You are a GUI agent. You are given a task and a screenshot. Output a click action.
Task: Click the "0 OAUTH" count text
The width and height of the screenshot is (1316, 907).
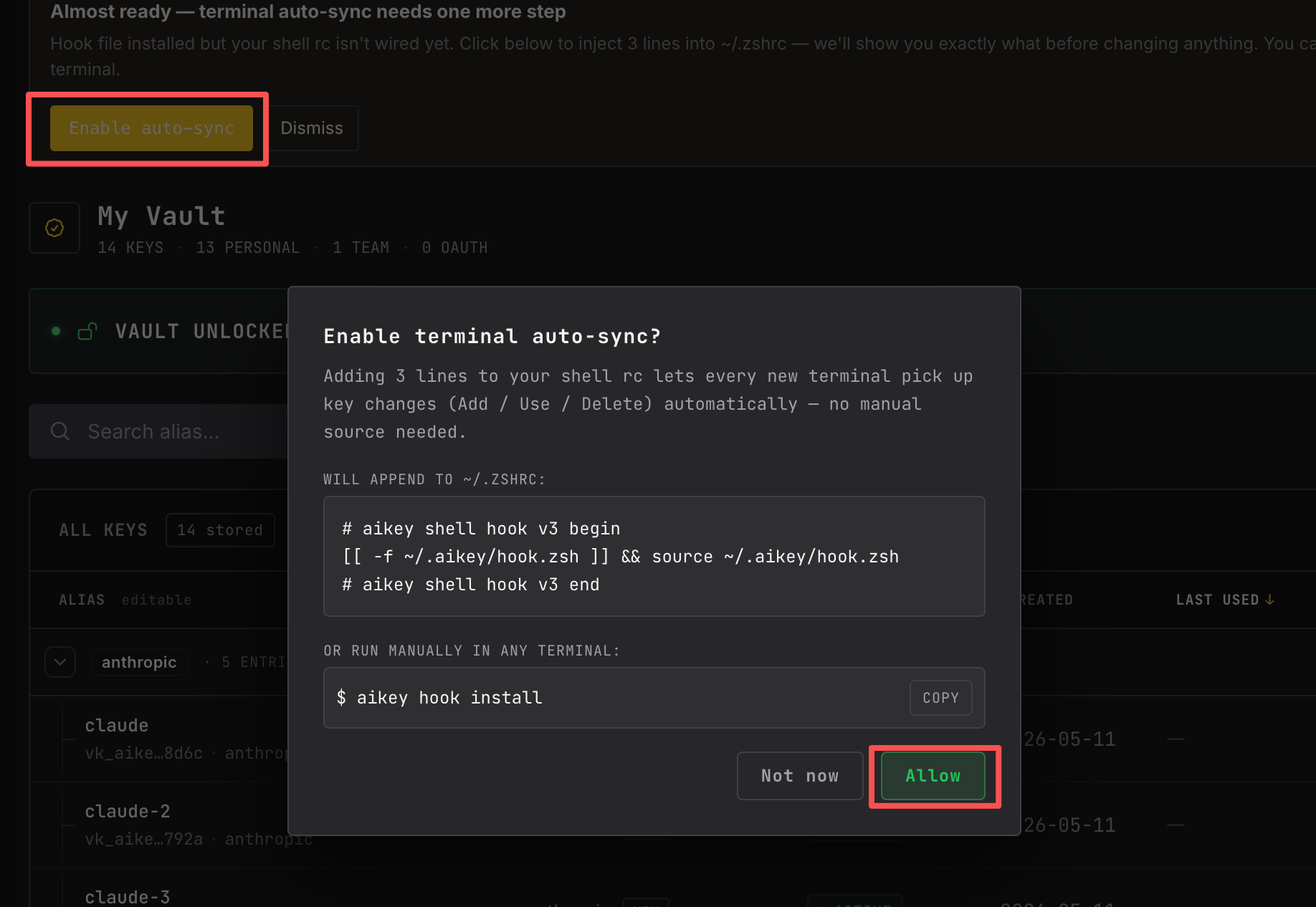(x=455, y=247)
